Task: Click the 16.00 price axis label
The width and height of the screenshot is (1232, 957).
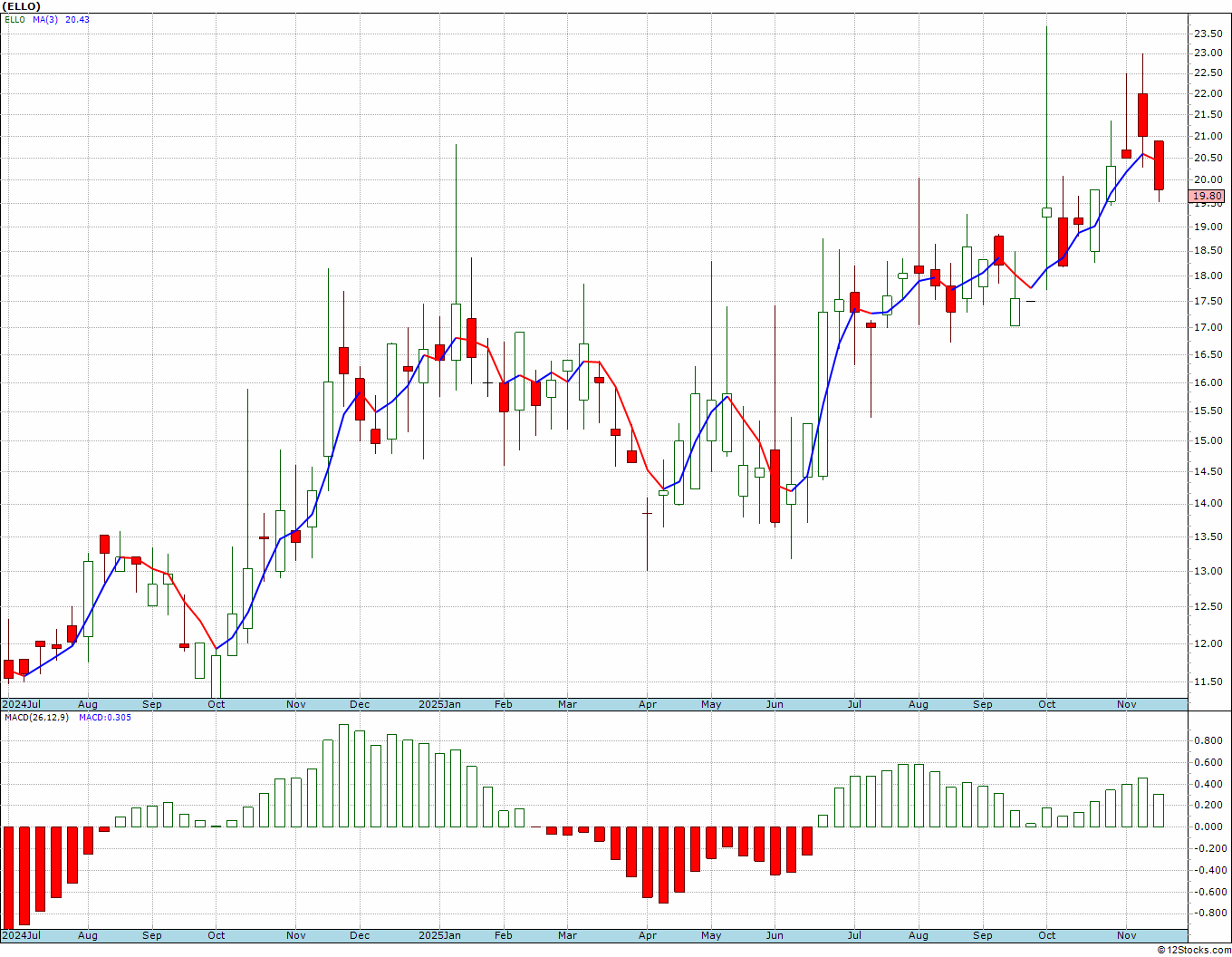Action: (x=1208, y=383)
